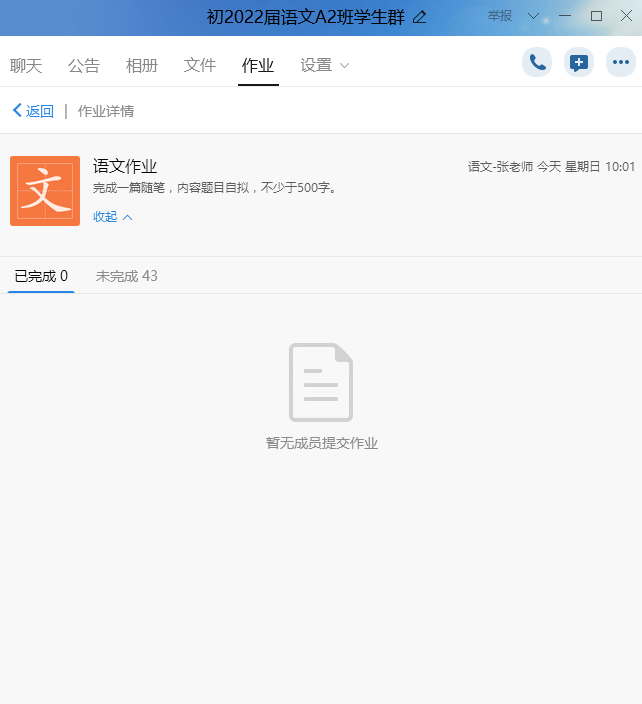Expand the 设置 settings dropdown
Viewport: 642px width, 704px height.
[325, 66]
